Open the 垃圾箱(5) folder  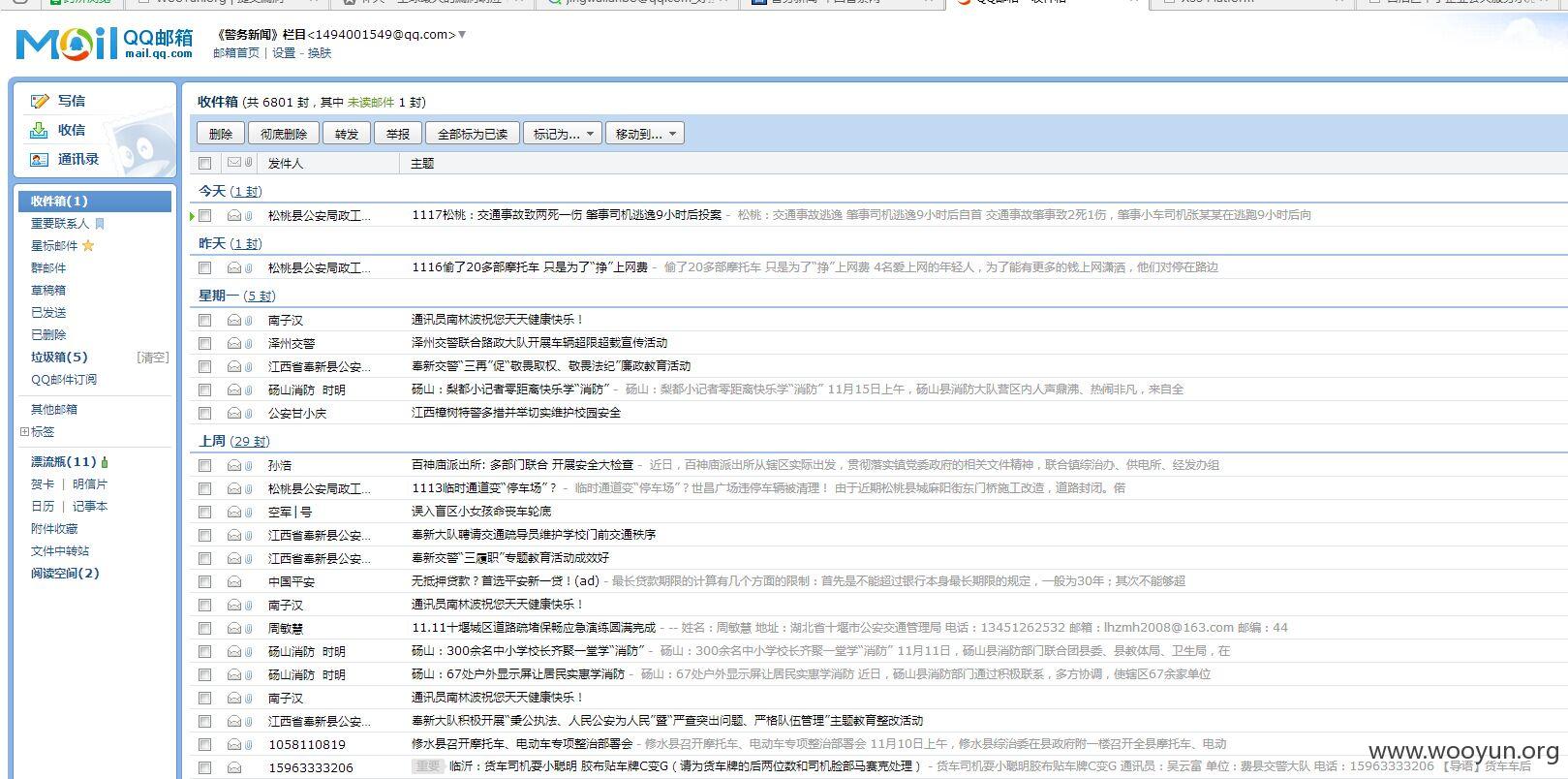coord(59,358)
